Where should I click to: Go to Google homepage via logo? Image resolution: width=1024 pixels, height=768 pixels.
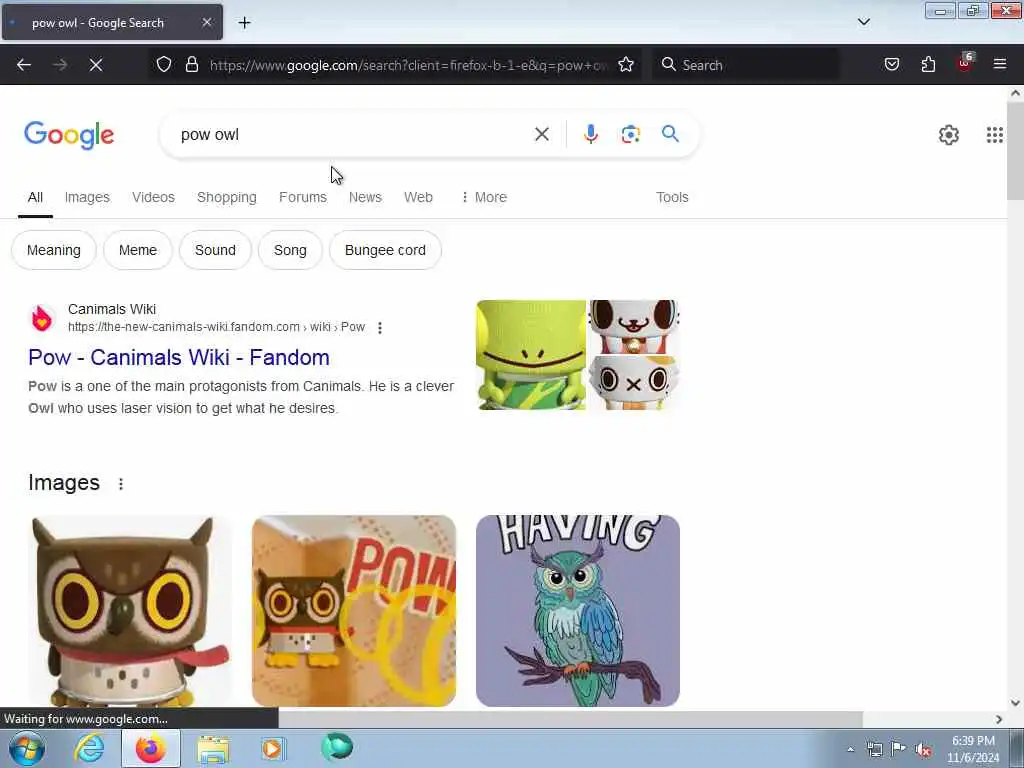(69, 135)
